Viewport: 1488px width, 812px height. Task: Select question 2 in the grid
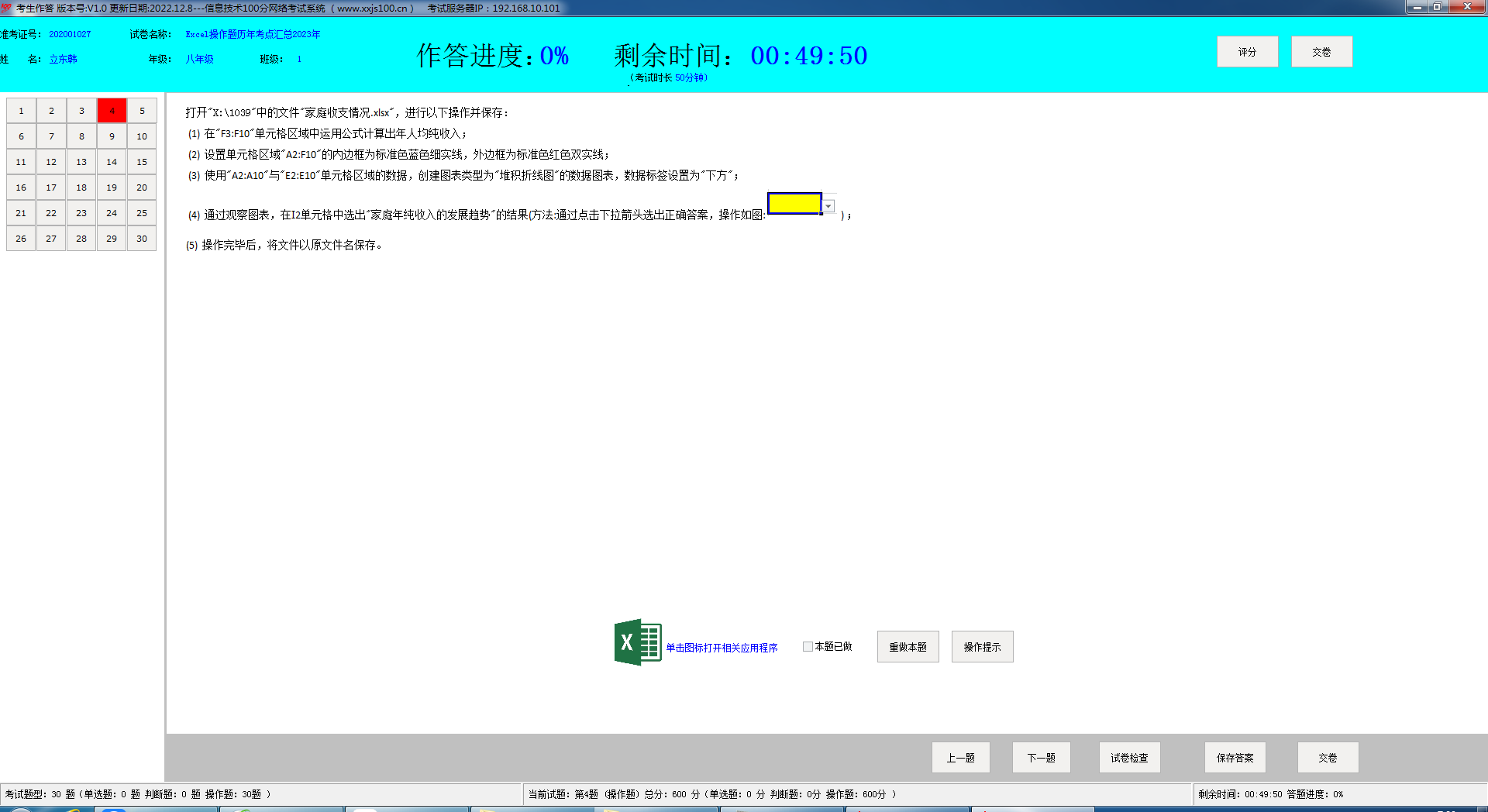coord(51,111)
